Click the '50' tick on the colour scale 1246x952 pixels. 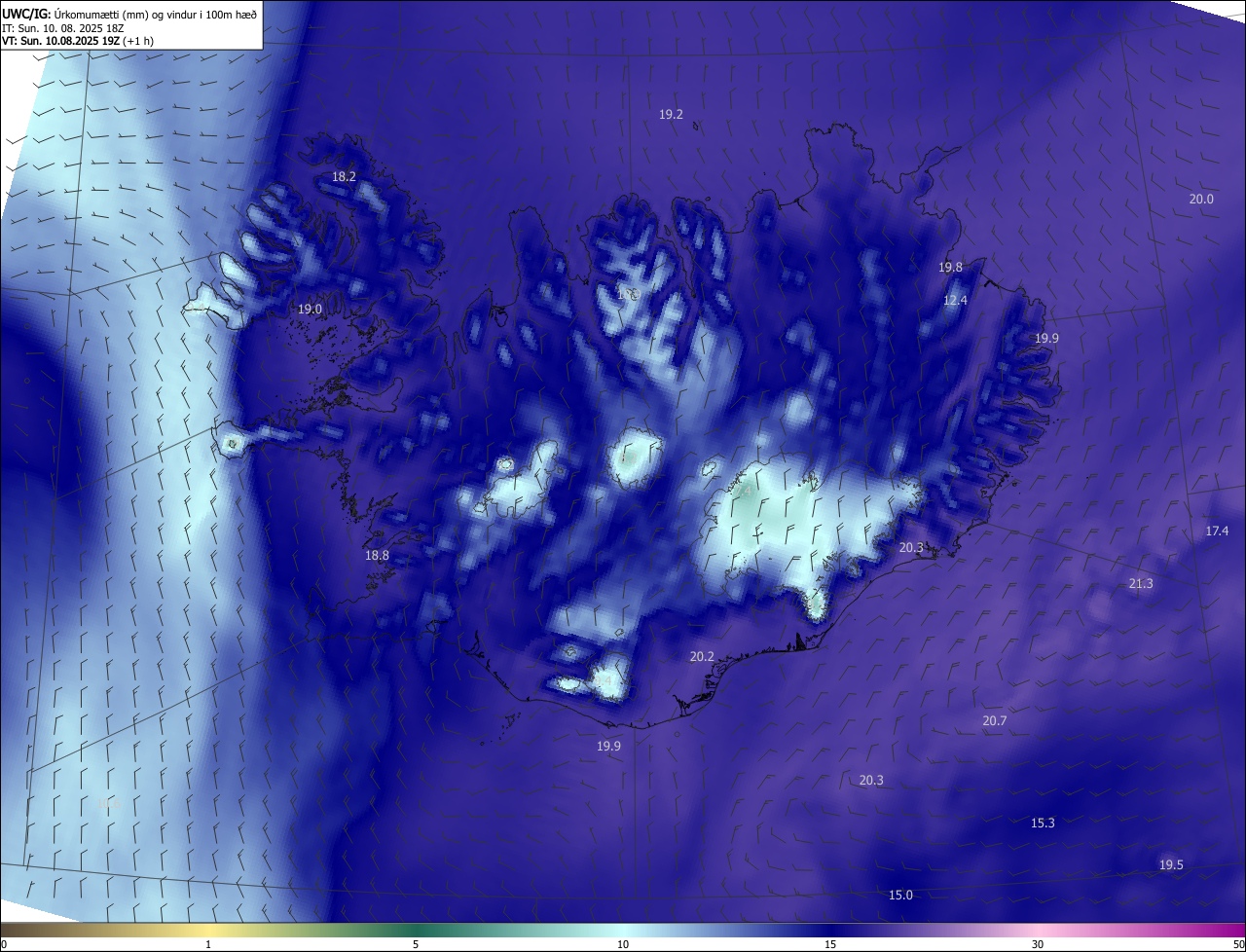pyautogui.click(x=1238, y=944)
